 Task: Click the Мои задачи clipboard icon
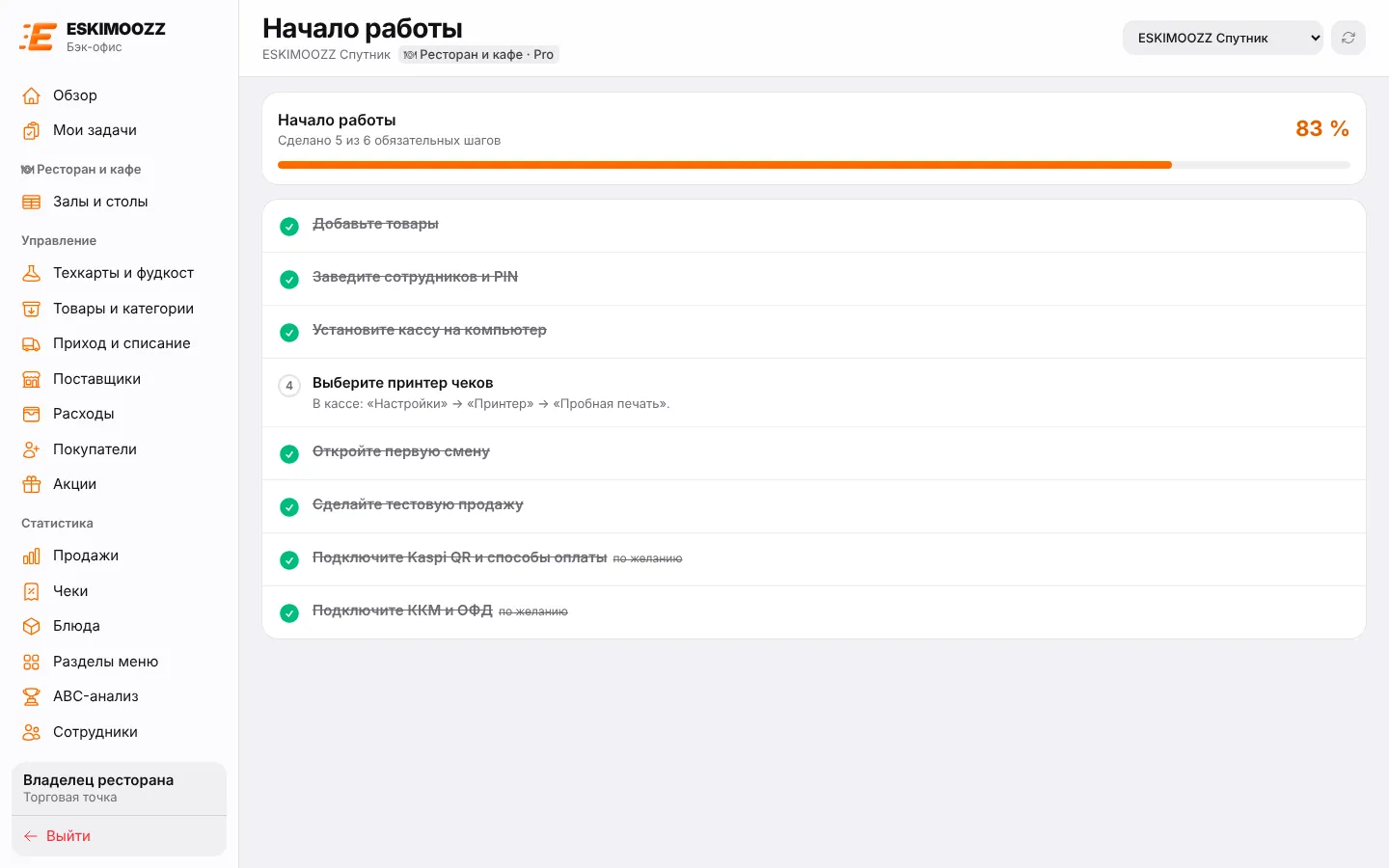coord(32,130)
